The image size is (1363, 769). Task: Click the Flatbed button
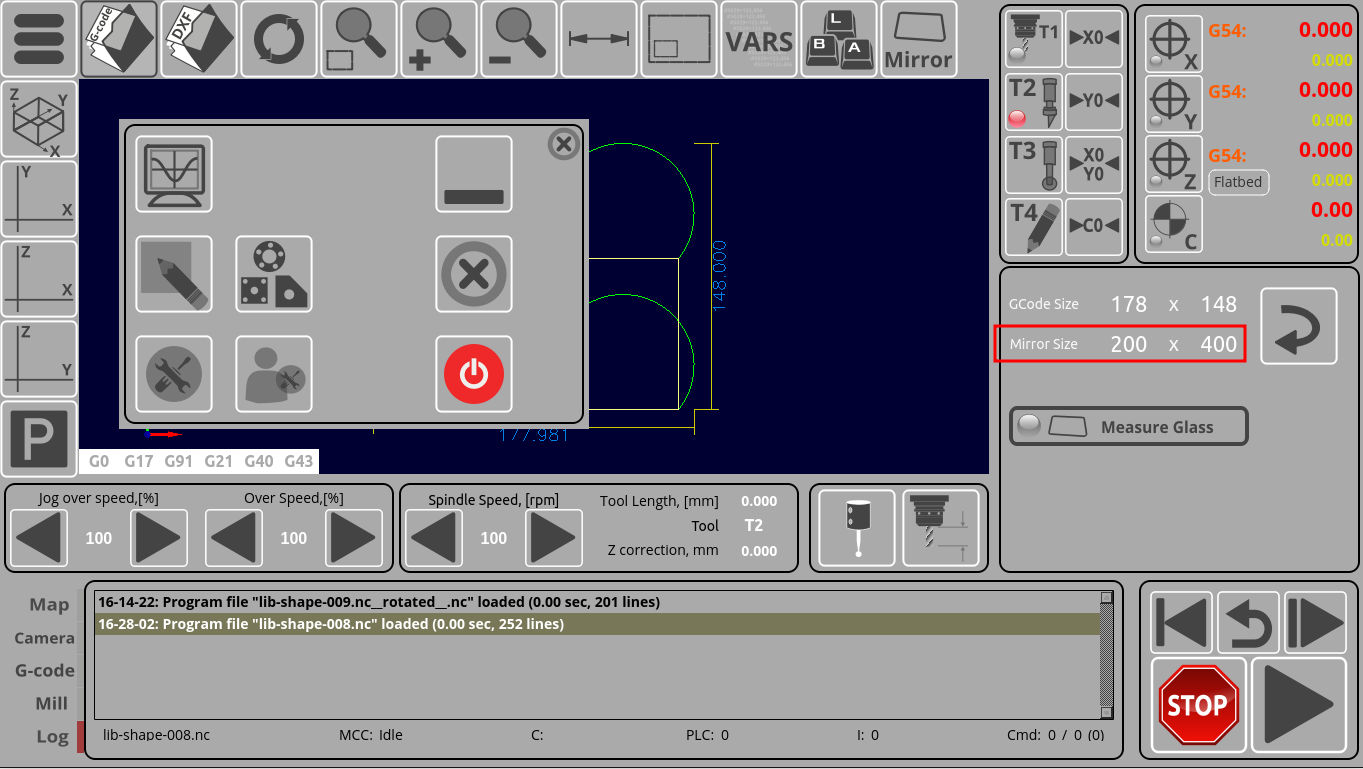click(x=1238, y=182)
